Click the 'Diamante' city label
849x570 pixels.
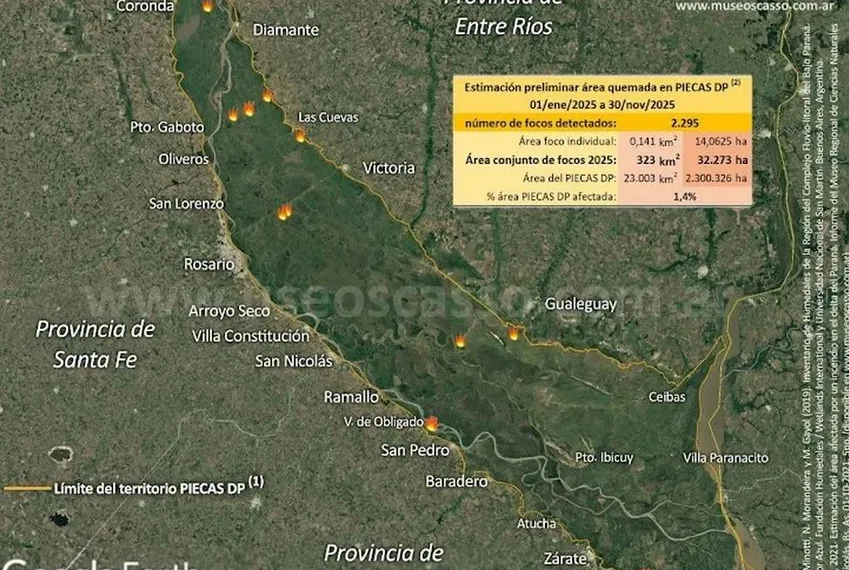286,30
